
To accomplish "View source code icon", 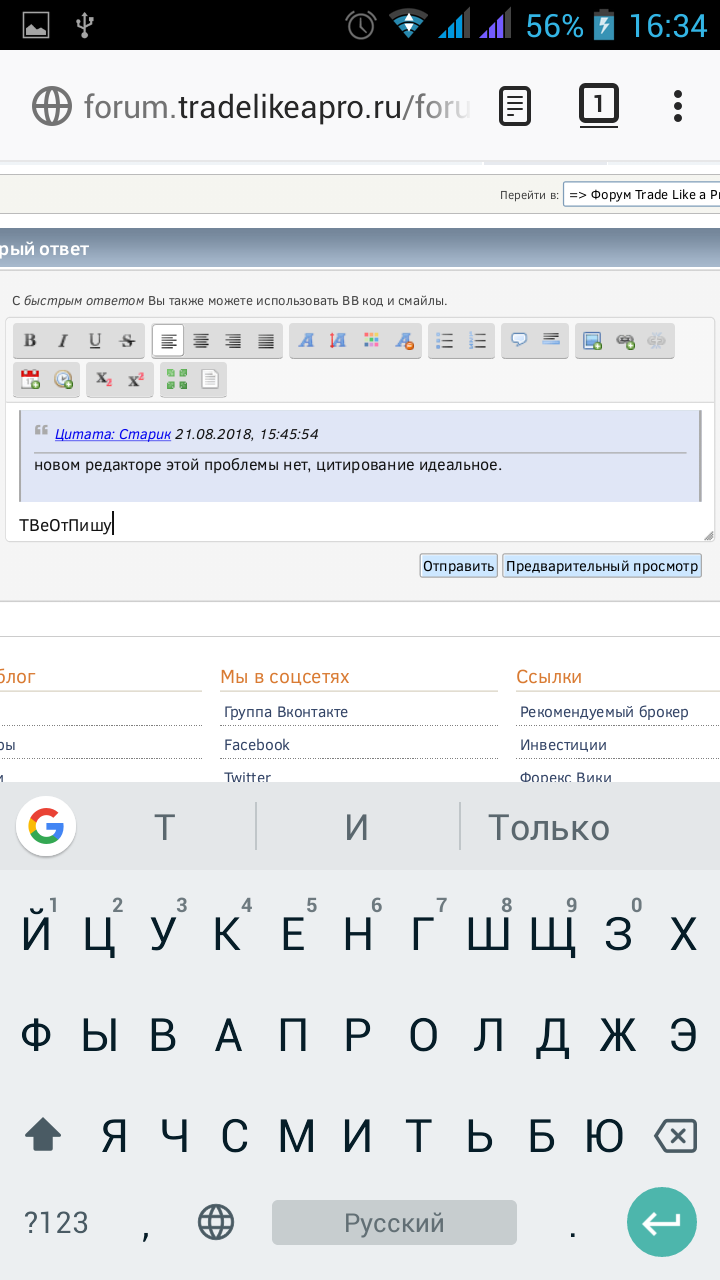I will (209, 379).
